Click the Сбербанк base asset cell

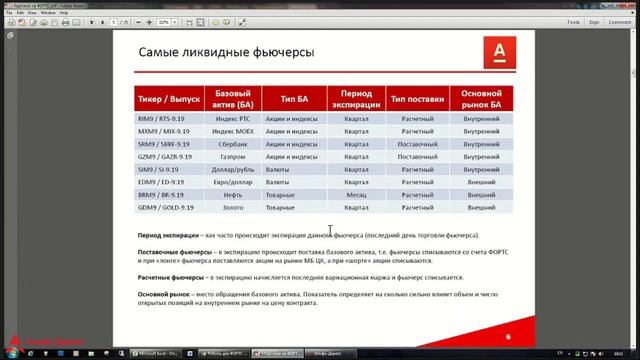[x=233, y=144]
